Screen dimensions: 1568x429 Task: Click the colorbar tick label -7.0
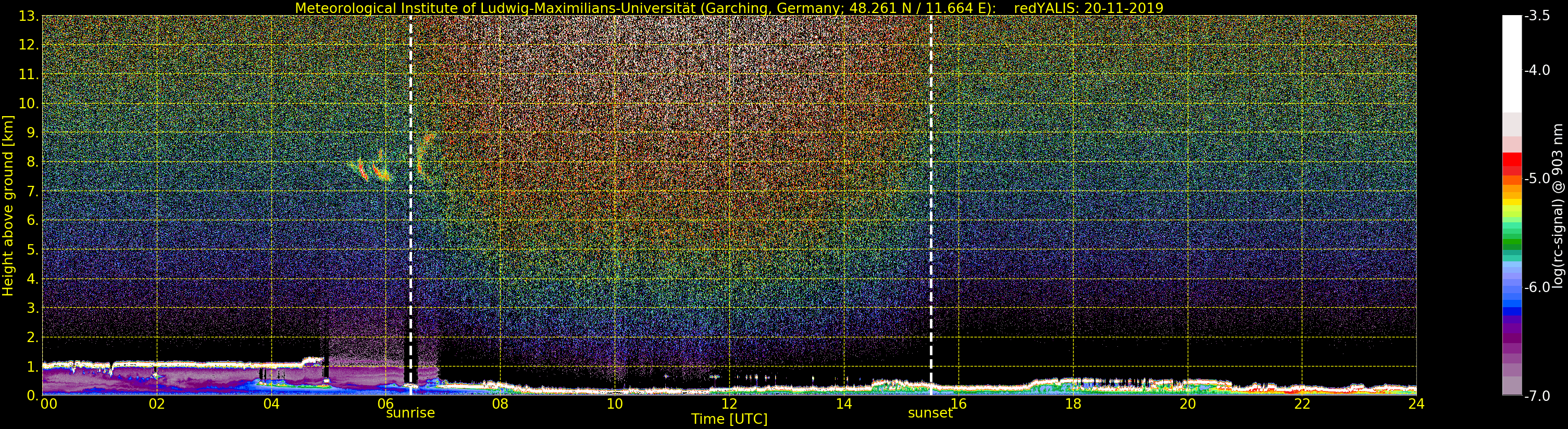tap(1537, 396)
